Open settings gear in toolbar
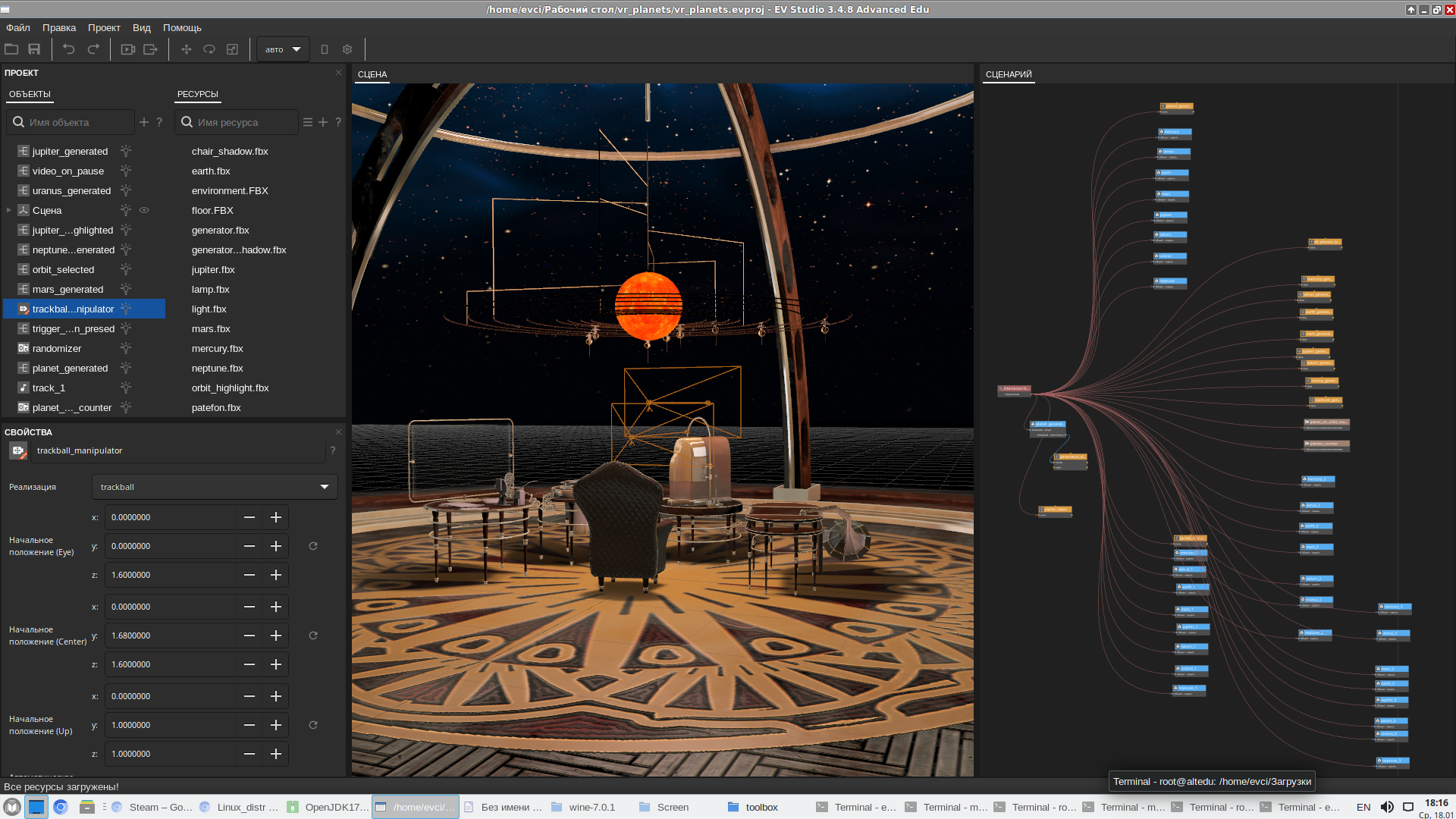Screen dimensions: 1456x819 click(x=347, y=49)
